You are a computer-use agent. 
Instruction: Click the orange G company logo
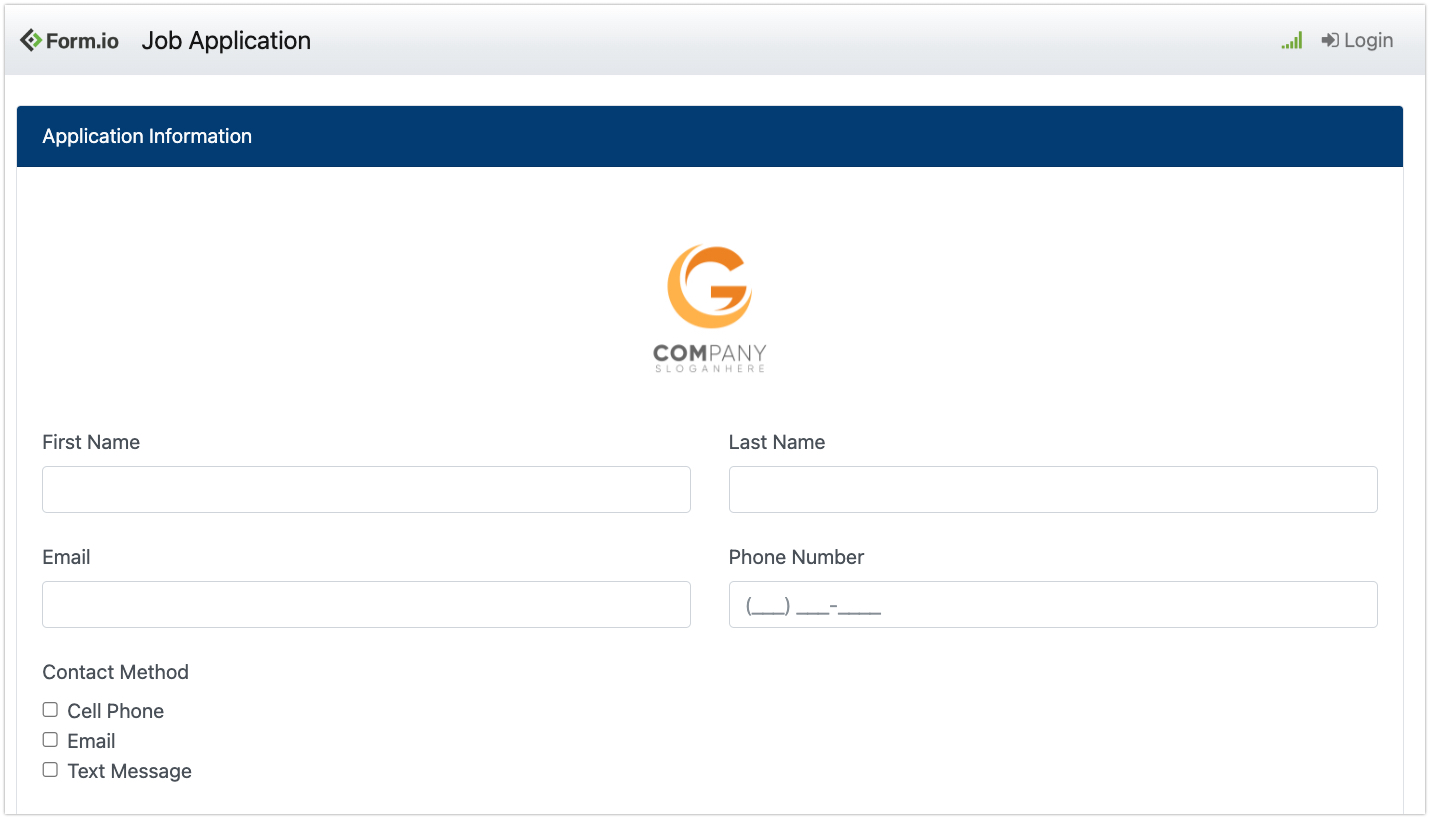click(709, 287)
